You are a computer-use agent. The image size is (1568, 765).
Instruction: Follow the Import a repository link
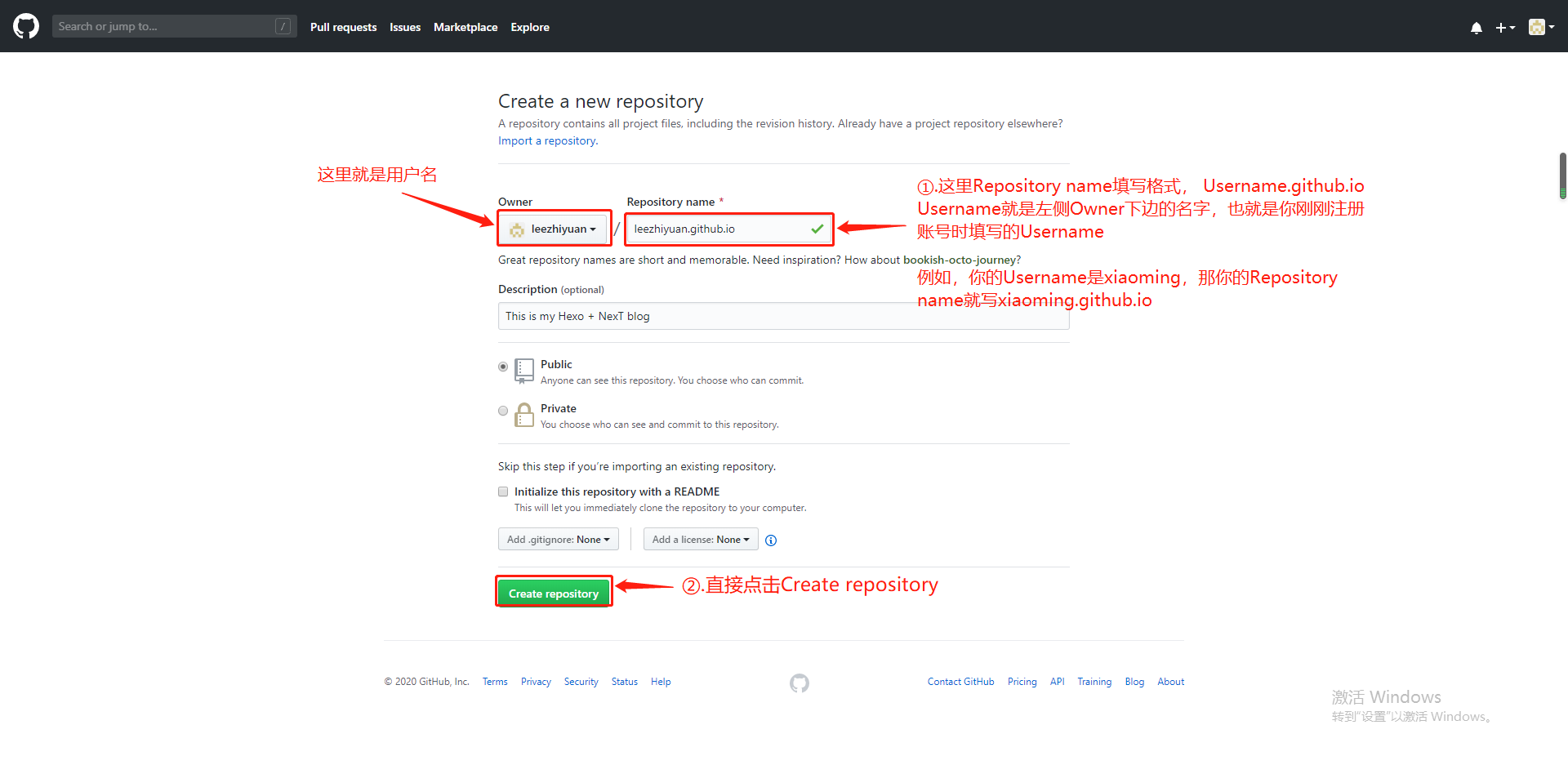[547, 140]
